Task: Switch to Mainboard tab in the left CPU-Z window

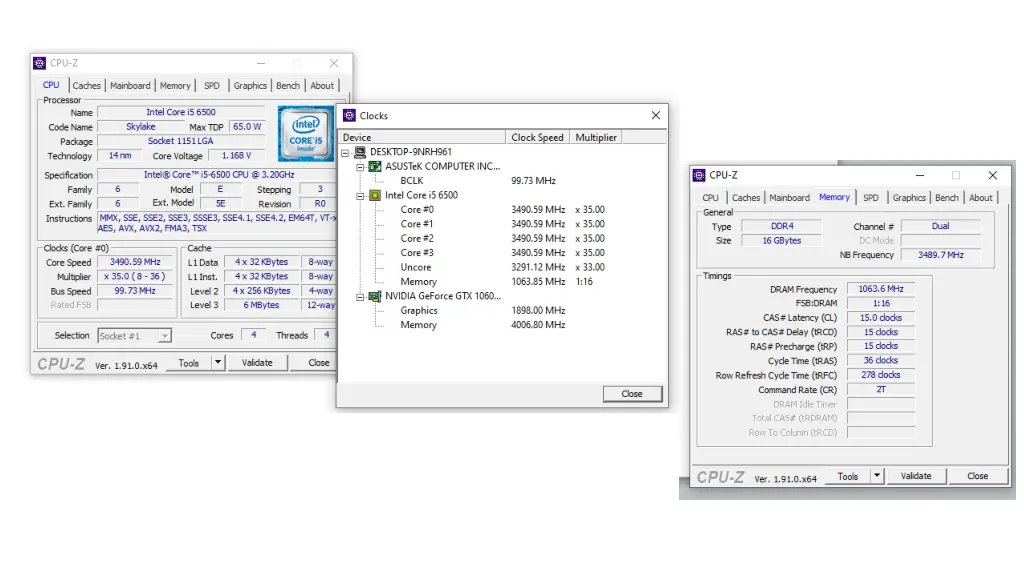Action: (x=130, y=86)
